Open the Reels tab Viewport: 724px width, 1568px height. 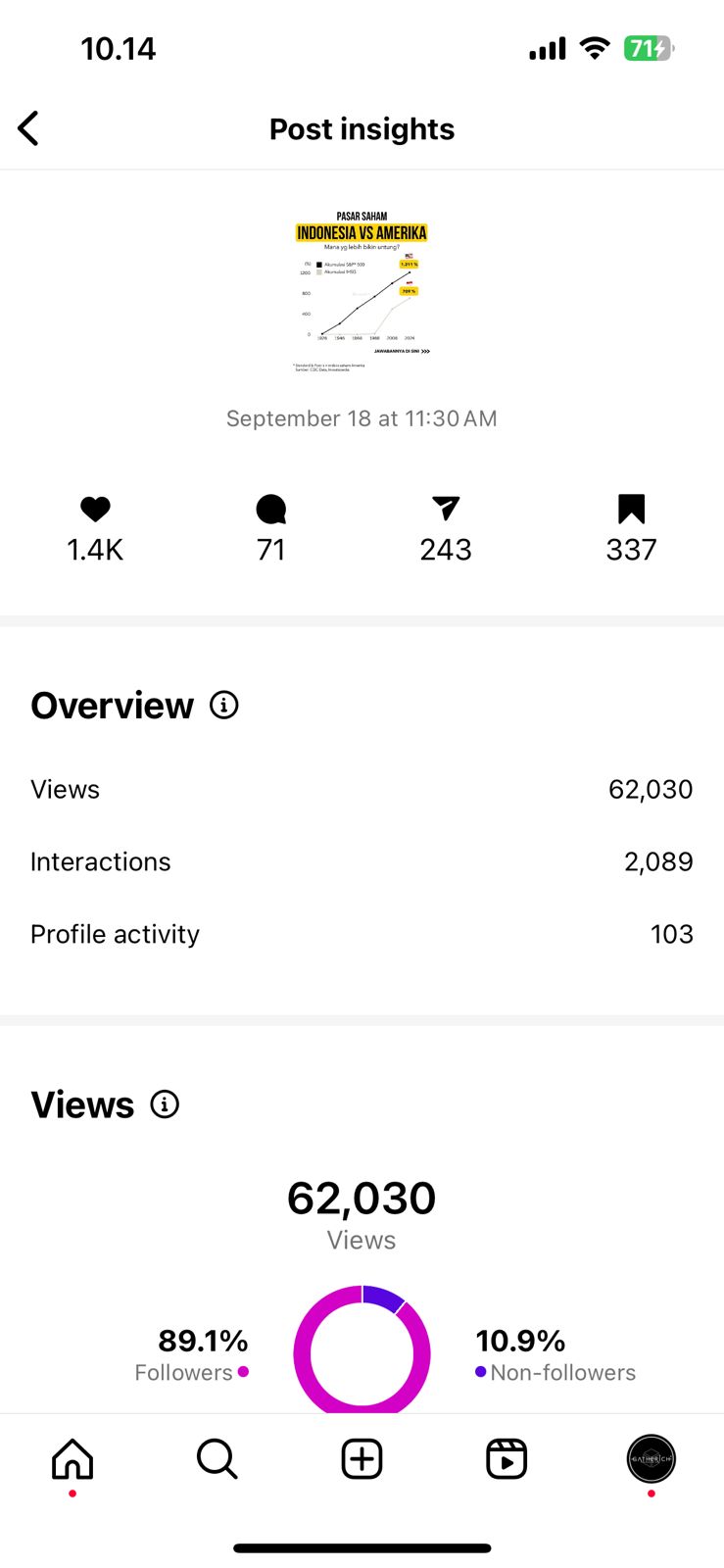tap(507, 1459)
